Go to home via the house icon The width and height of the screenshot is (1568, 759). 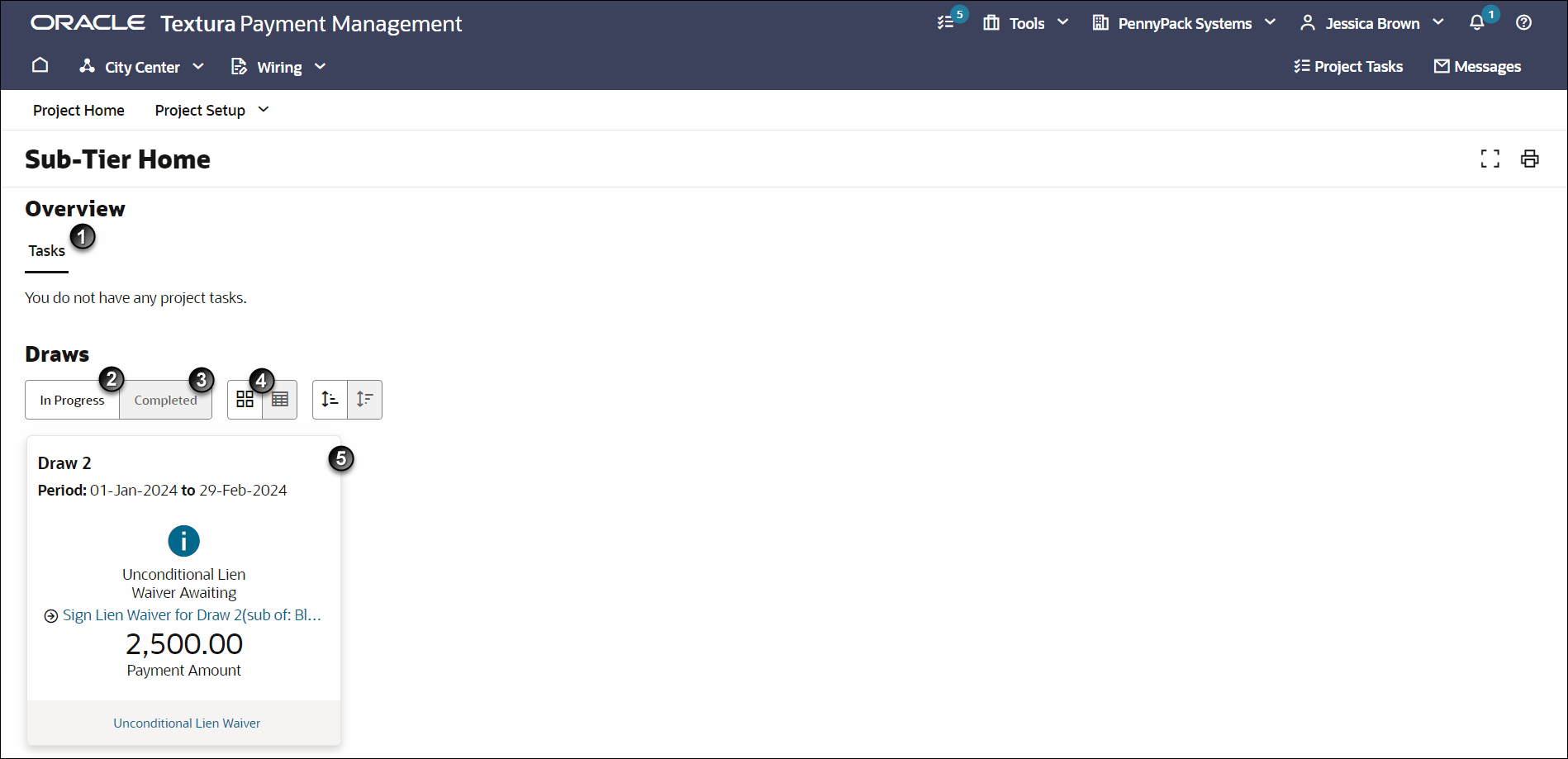point(40,66)
